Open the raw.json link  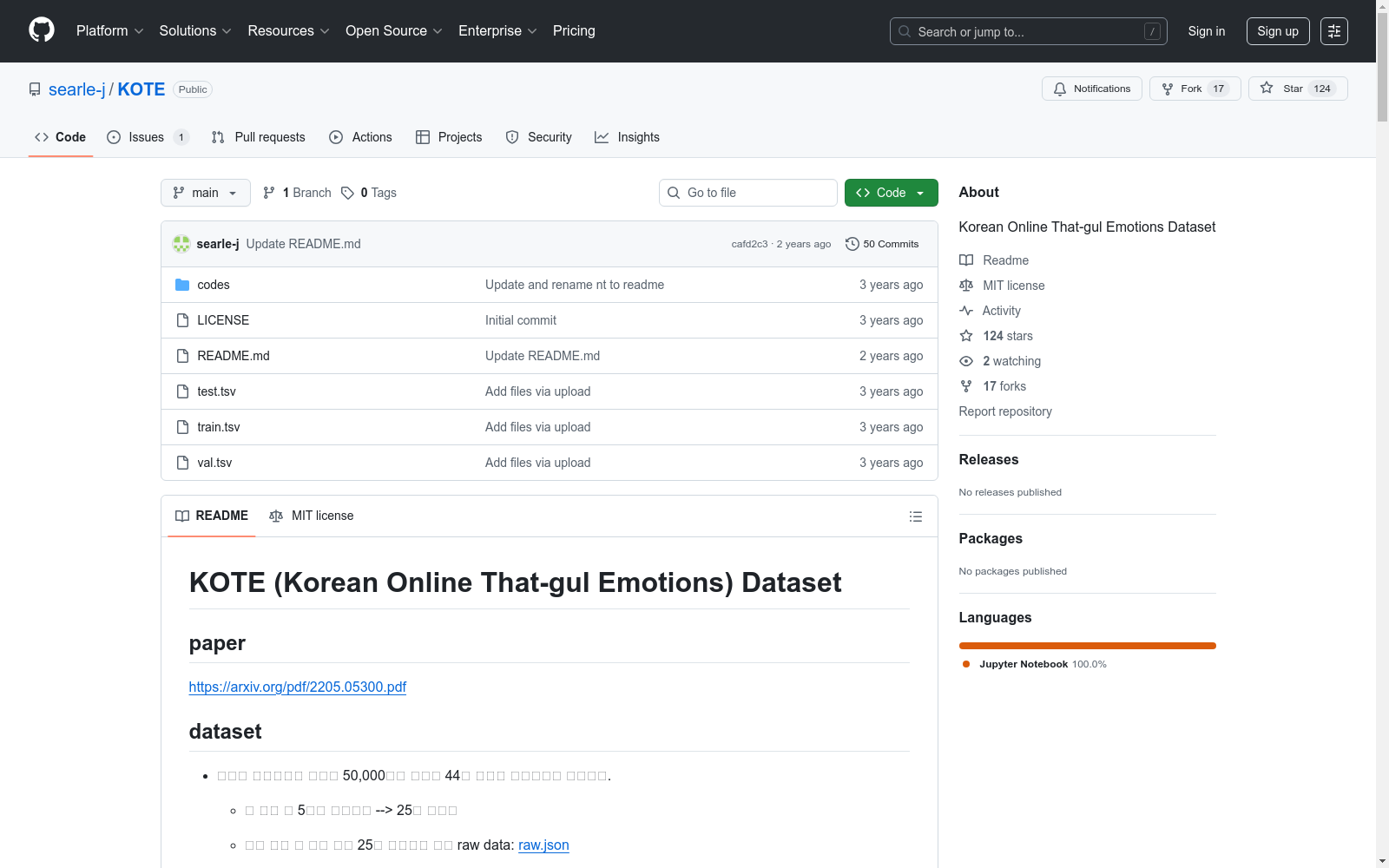(543, 845)
